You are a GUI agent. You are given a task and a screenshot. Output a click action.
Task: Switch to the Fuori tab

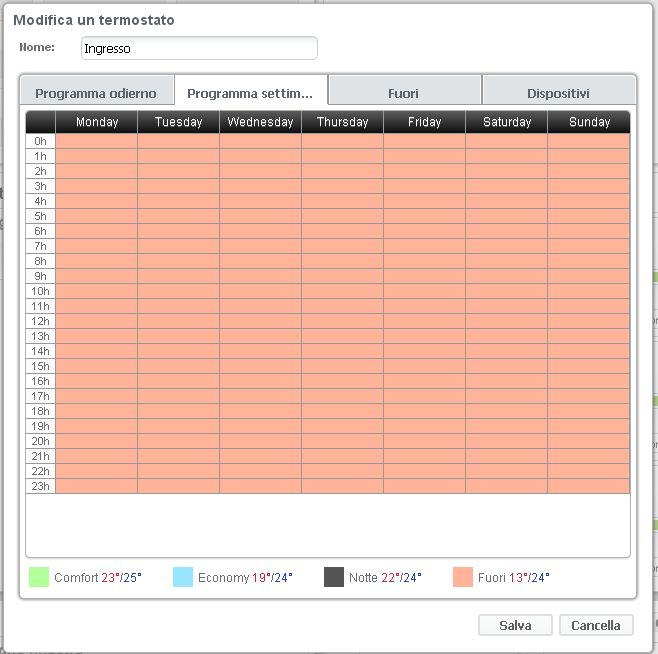404,93
